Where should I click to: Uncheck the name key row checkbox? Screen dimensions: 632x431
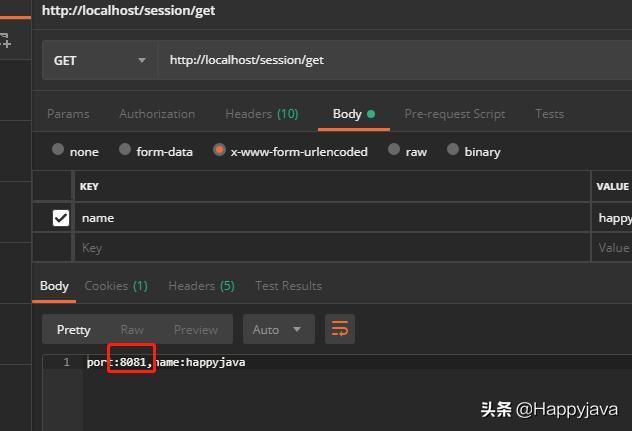coord(61,218)
